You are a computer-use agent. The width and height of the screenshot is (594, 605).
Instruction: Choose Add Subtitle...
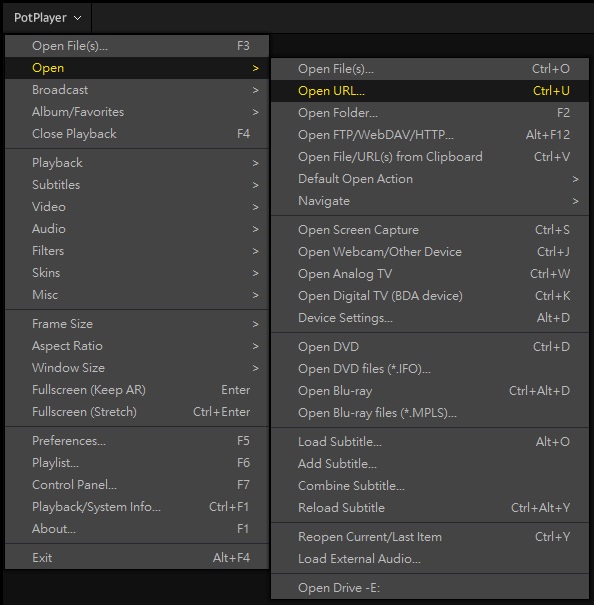[x=430, y=464]
